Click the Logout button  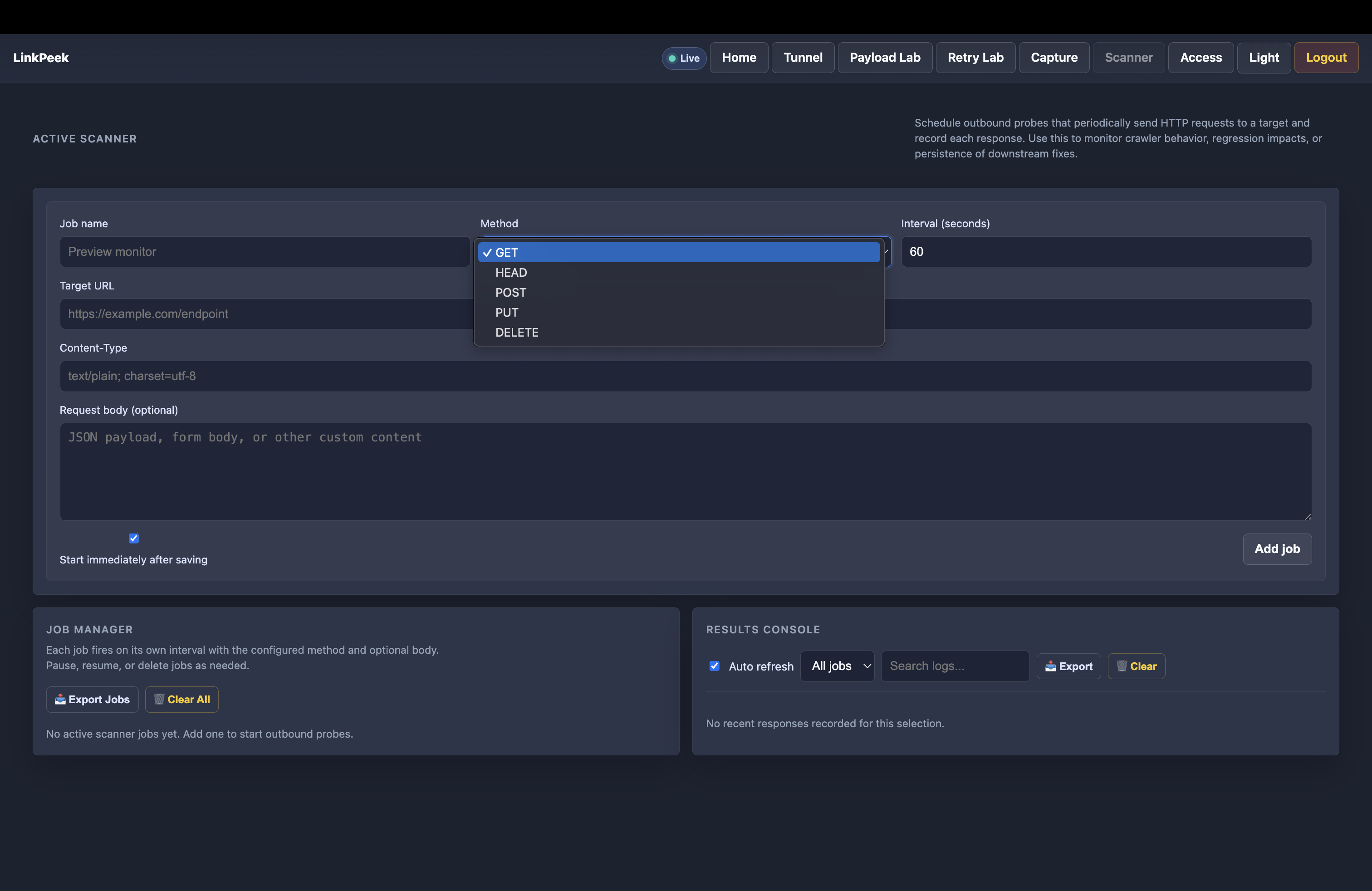1327,58
